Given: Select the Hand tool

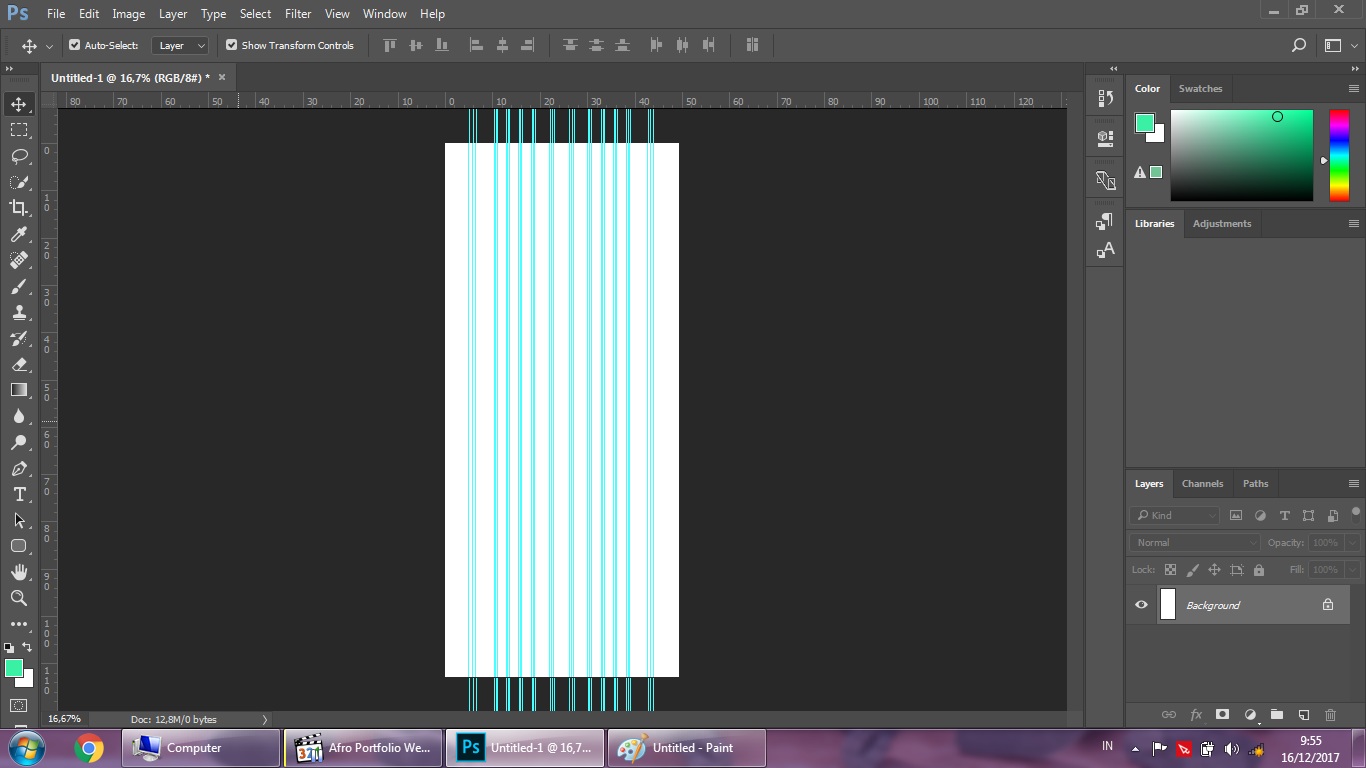Looking at the screenshot, I should coord(20,572).
